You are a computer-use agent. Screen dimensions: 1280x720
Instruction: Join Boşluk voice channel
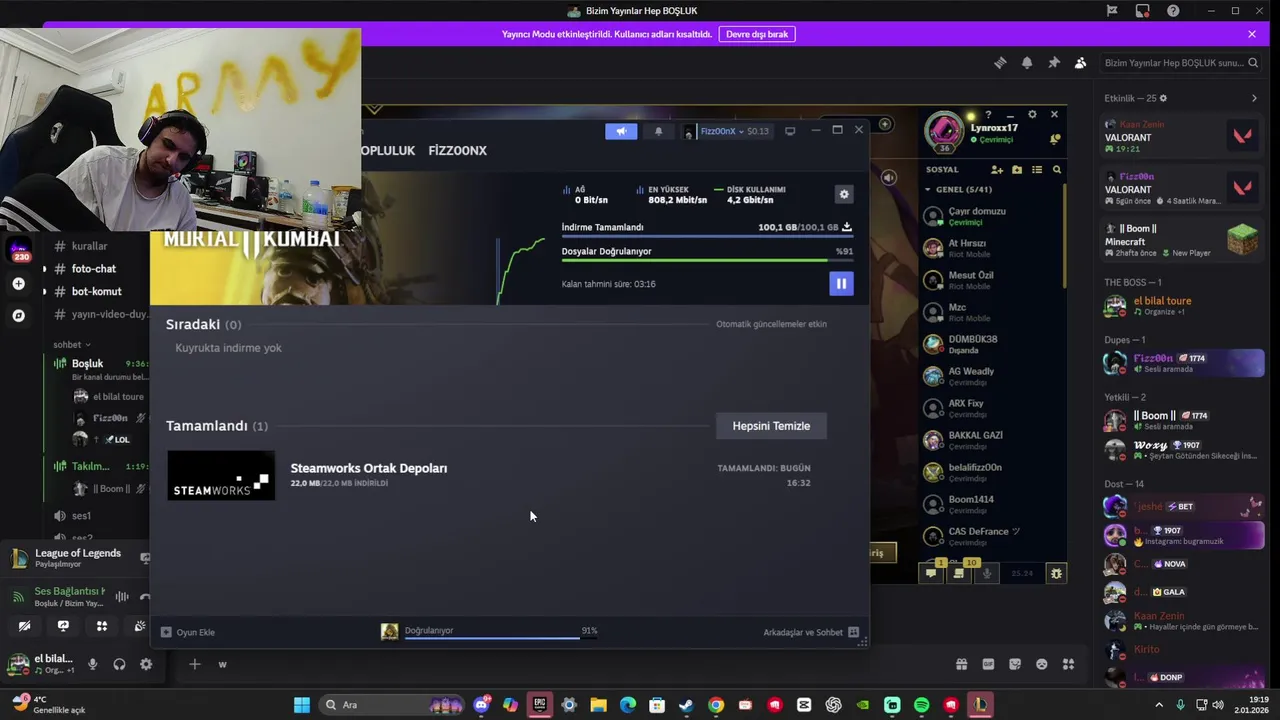[x=87, y=363]
